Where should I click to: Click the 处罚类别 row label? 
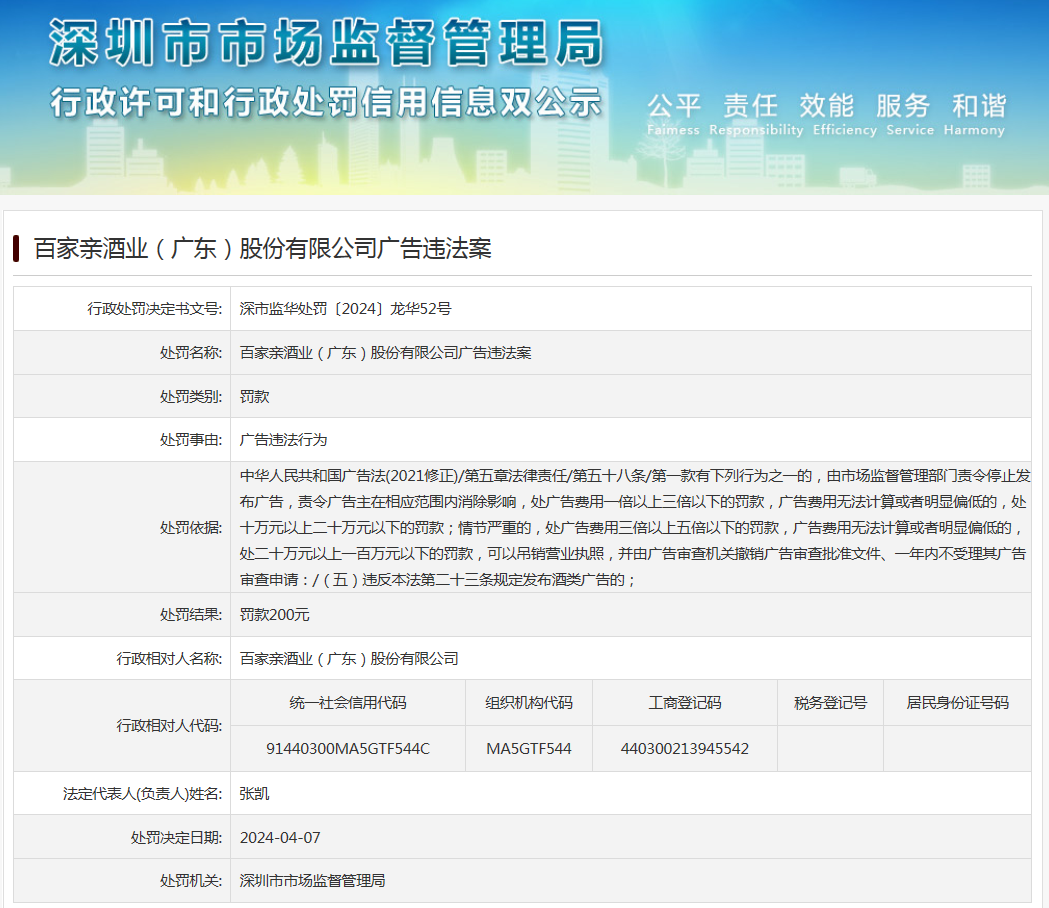click(191, 396)
